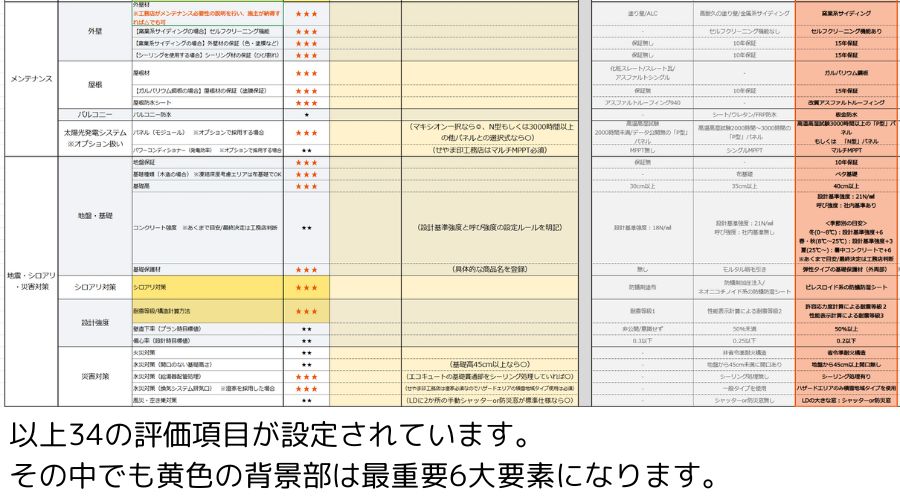Click the MPPT無し grey cell
The image size is (900, 500).
[x=642, y=150]
